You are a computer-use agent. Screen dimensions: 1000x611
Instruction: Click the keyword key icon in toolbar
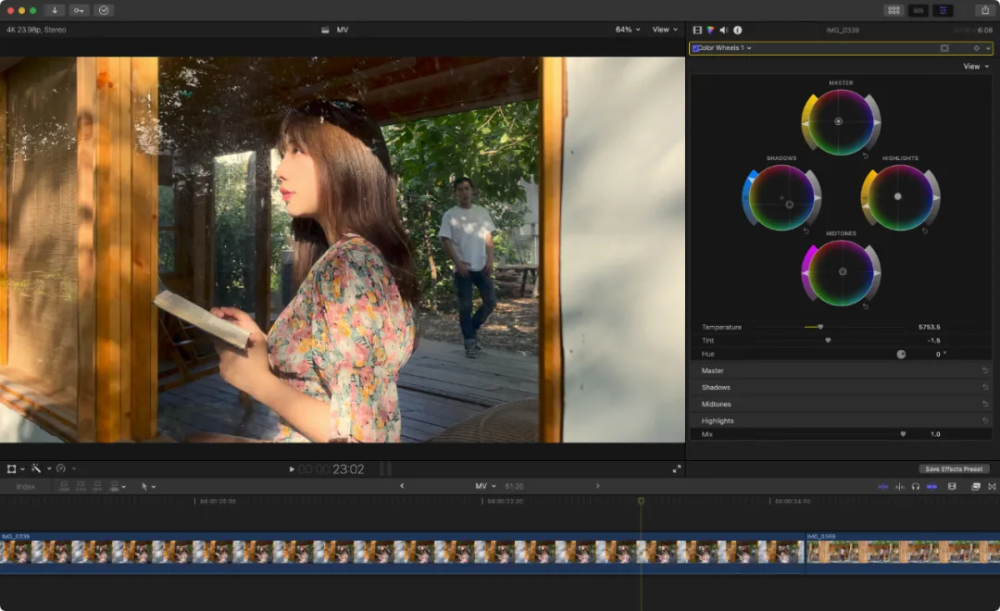click(x=78, y=10)
